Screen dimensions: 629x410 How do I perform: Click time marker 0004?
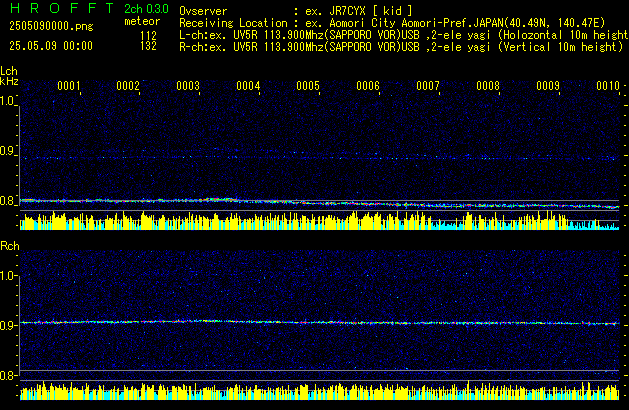coord(248,86)
